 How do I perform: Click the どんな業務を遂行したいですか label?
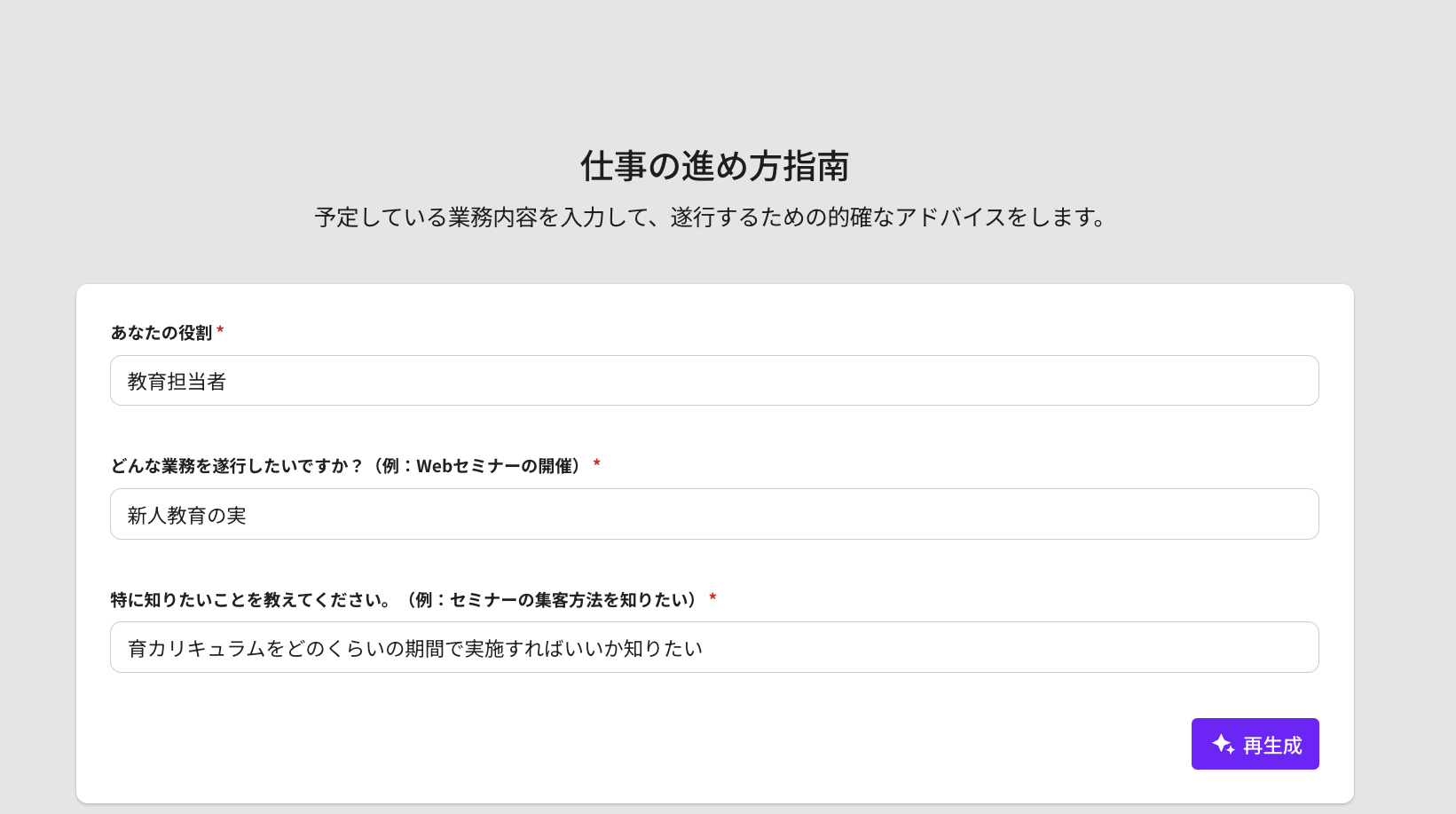coord(236,466)
